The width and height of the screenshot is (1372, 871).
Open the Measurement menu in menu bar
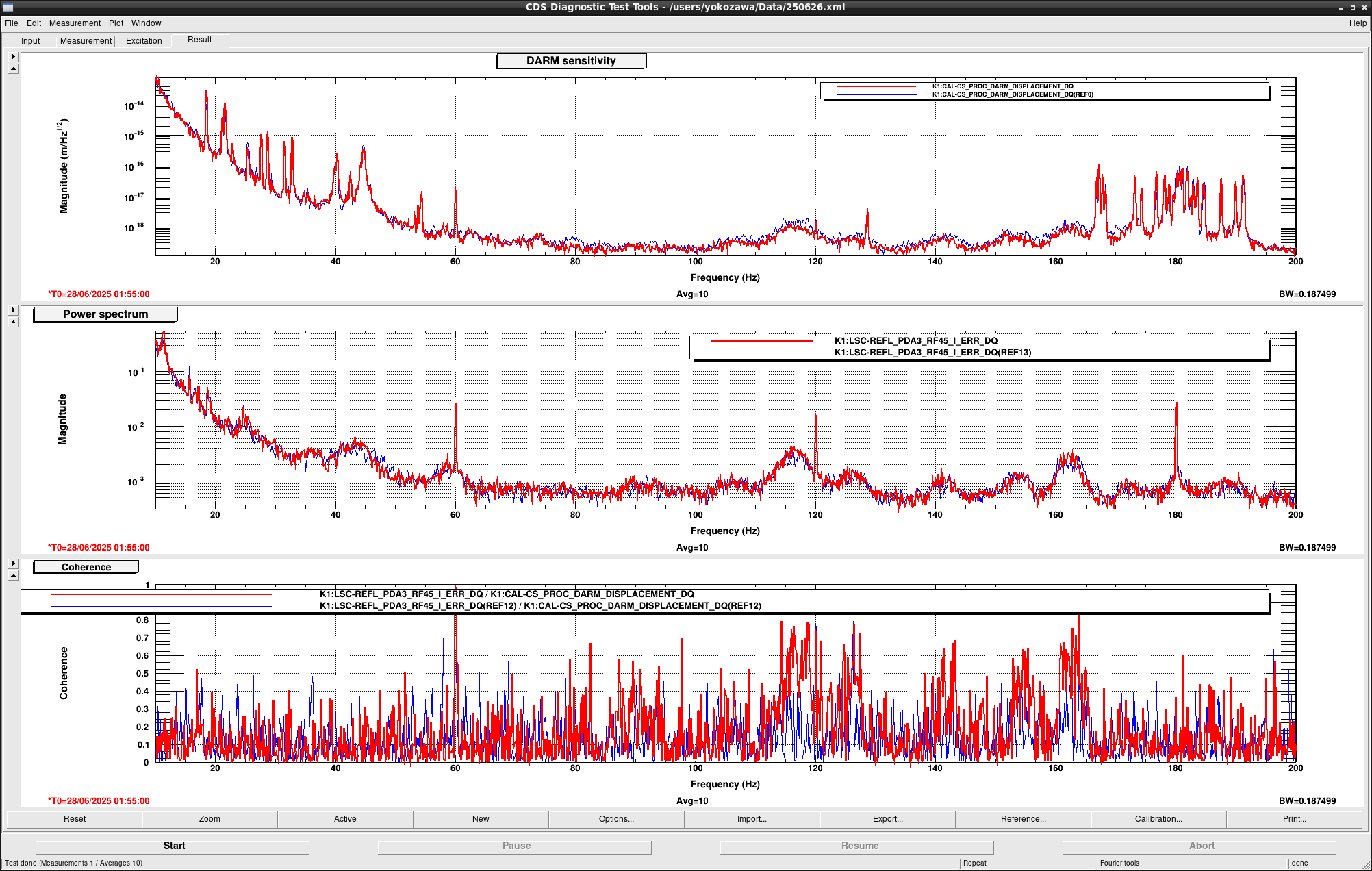tap(75, 23)
